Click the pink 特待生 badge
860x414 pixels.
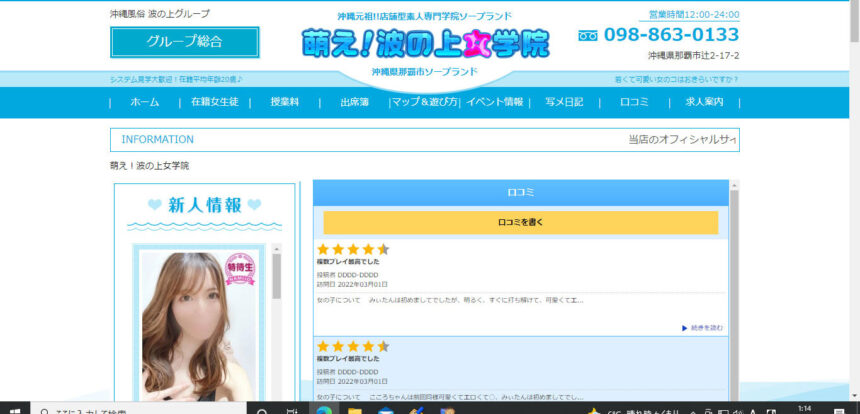(x=240, y=269)
